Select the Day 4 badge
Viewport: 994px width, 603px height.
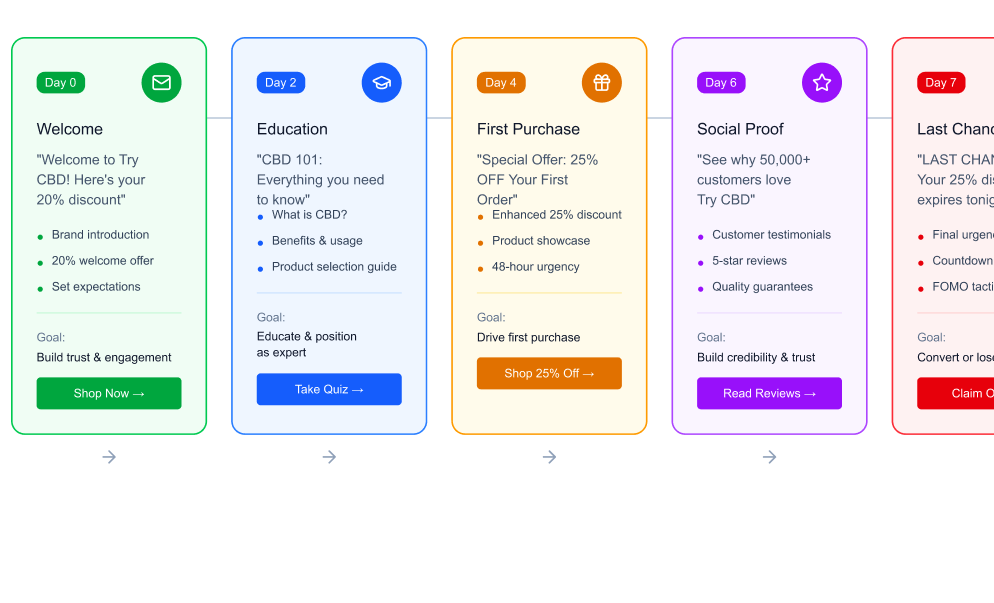click(x=501, y=83)
